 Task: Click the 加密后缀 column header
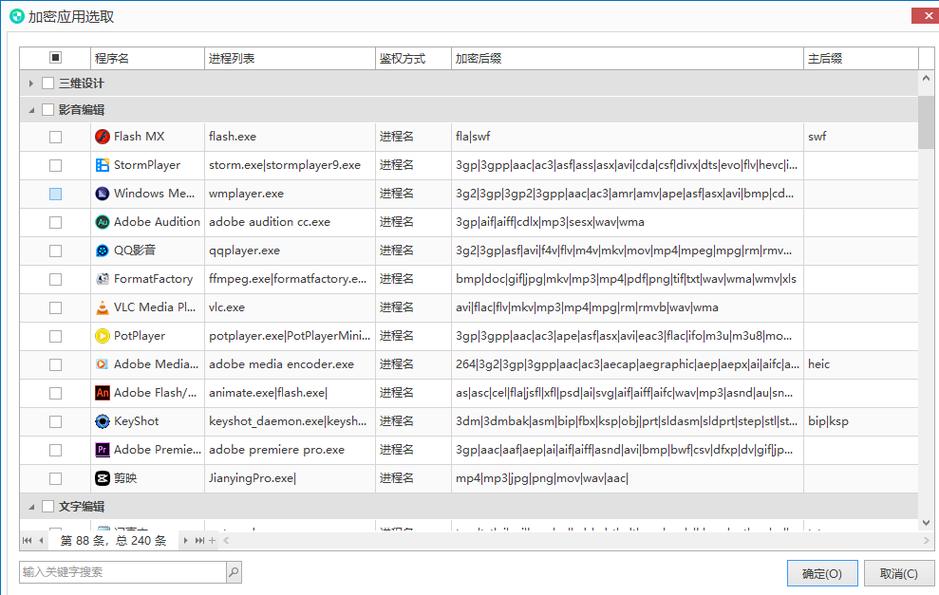click(x=626, y=59)
